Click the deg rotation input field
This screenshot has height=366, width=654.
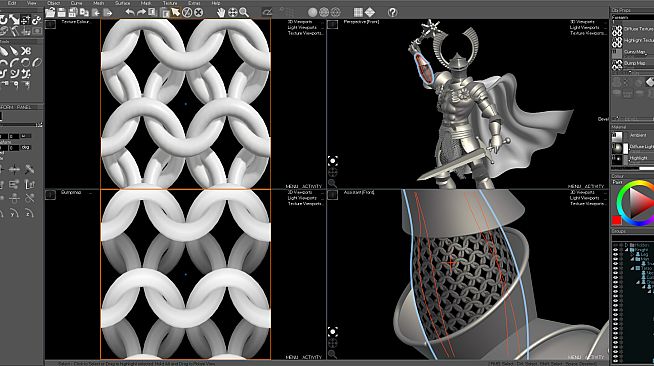25,148
